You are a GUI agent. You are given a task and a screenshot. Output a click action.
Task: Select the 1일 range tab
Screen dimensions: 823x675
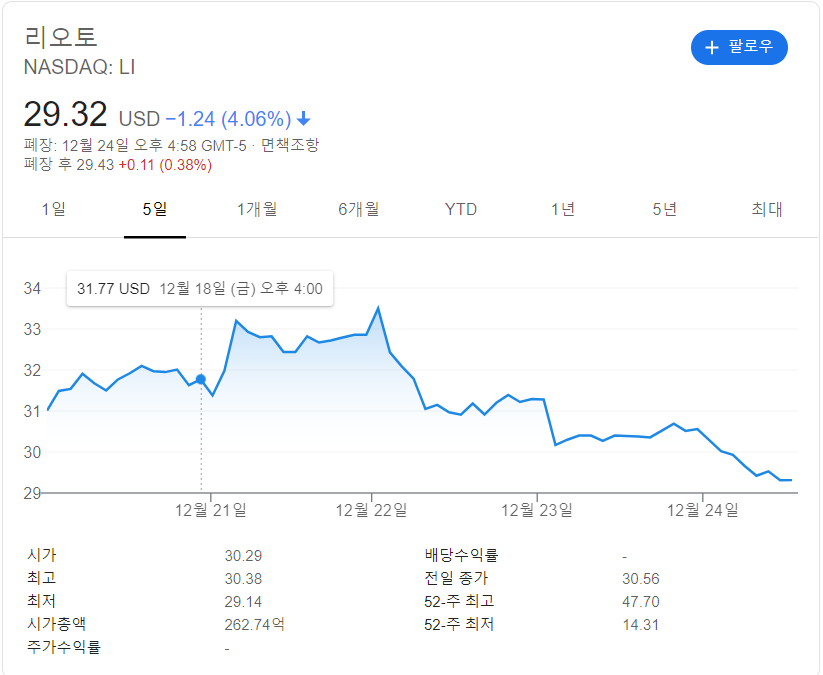53,209
